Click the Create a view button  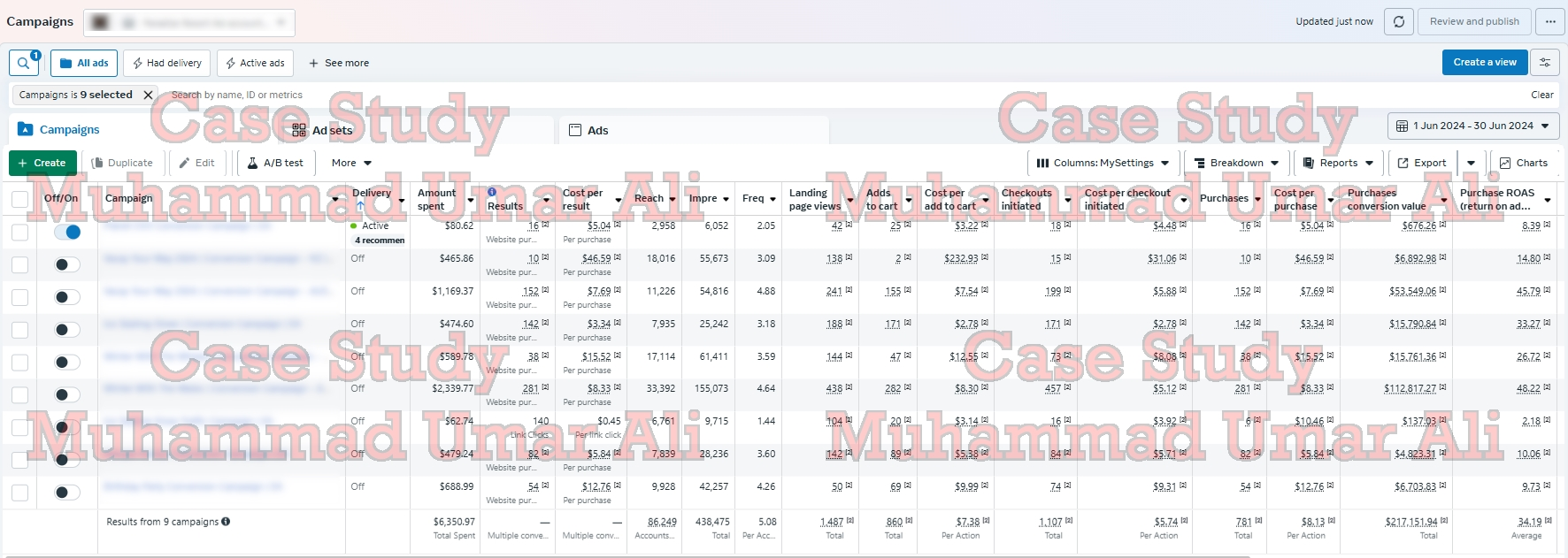pos(1484,63)
